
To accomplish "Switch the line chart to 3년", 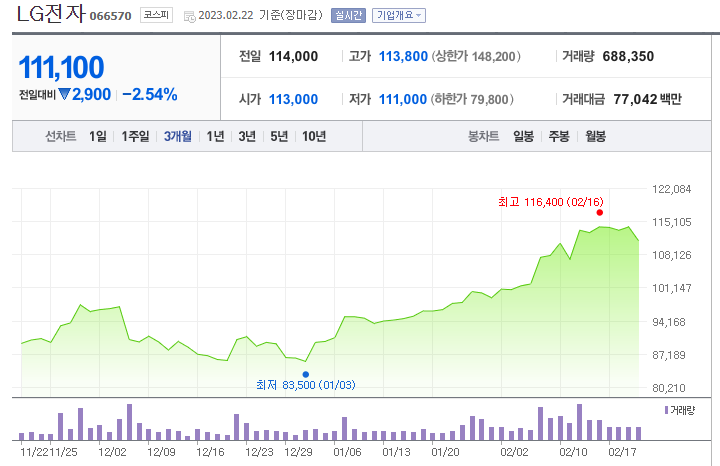I will point(247,136).
